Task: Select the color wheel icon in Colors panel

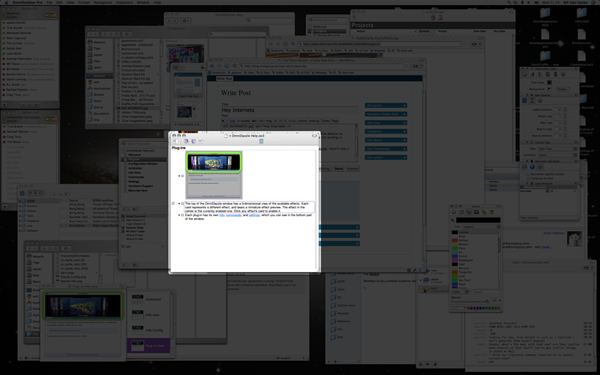Action: pyautogui.click(x=454, y=212)
